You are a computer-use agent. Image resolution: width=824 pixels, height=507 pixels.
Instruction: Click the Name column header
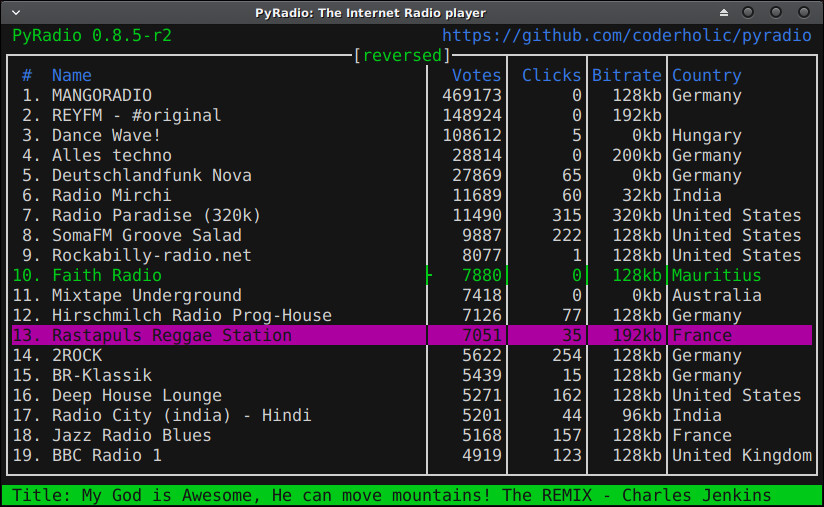tap(71, 75)
